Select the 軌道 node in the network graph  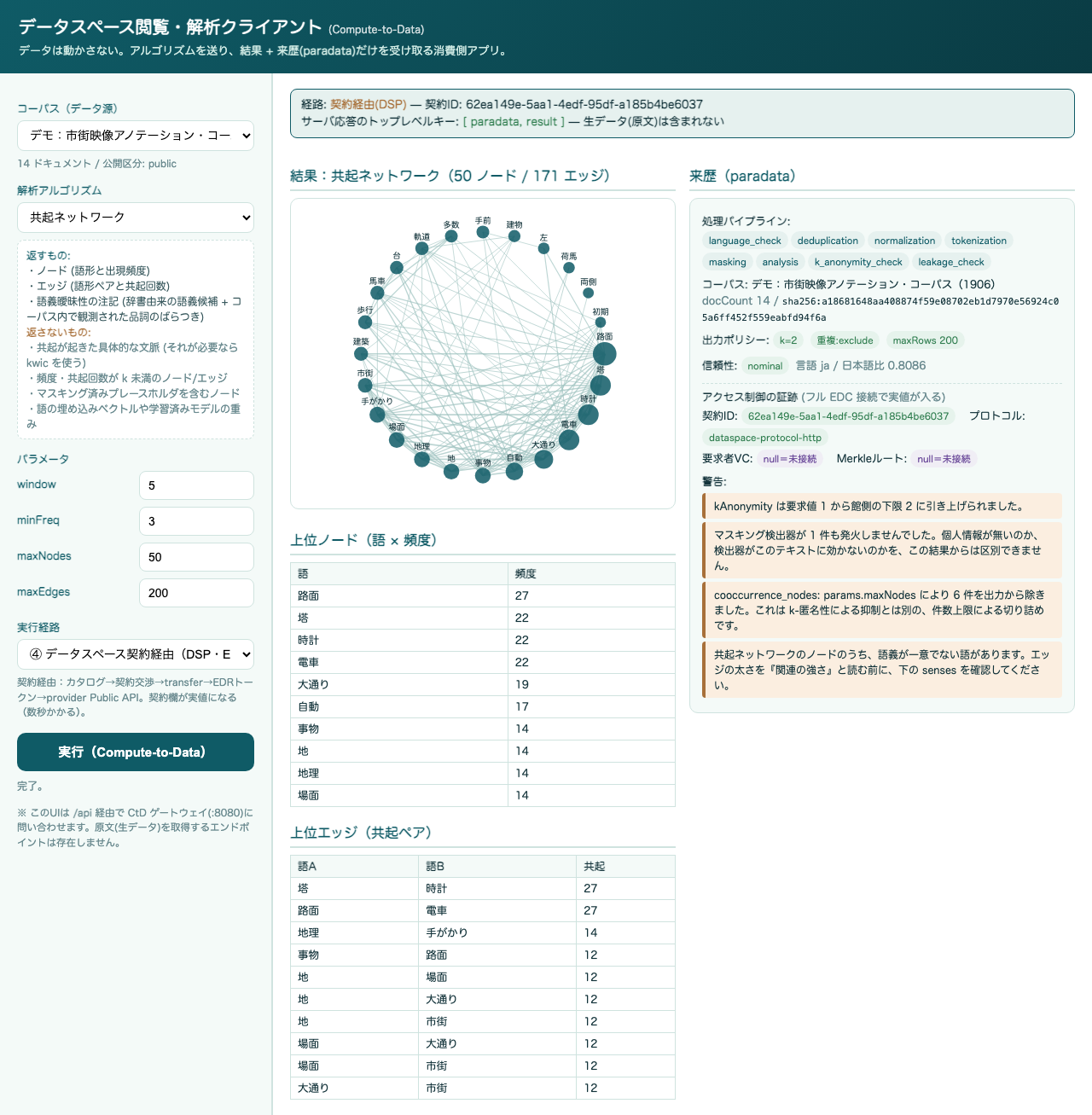coord(421,248)
